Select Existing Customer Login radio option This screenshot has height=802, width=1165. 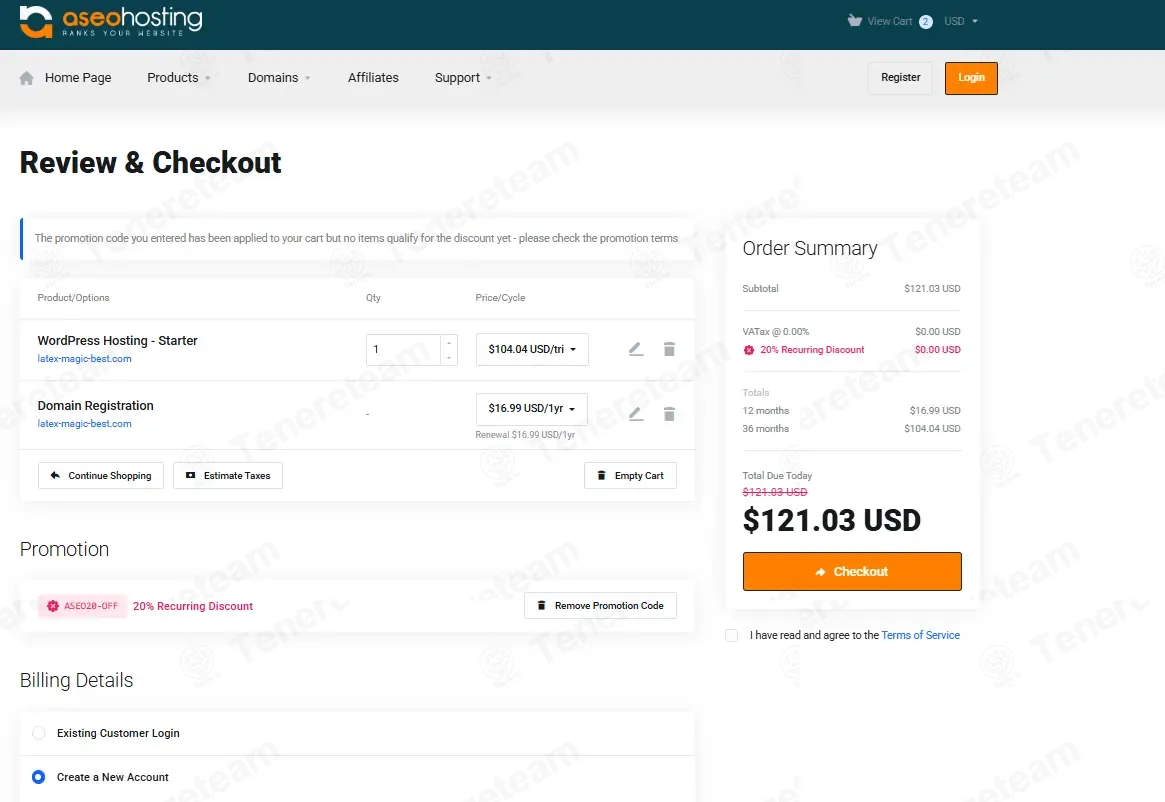point(39,734)
